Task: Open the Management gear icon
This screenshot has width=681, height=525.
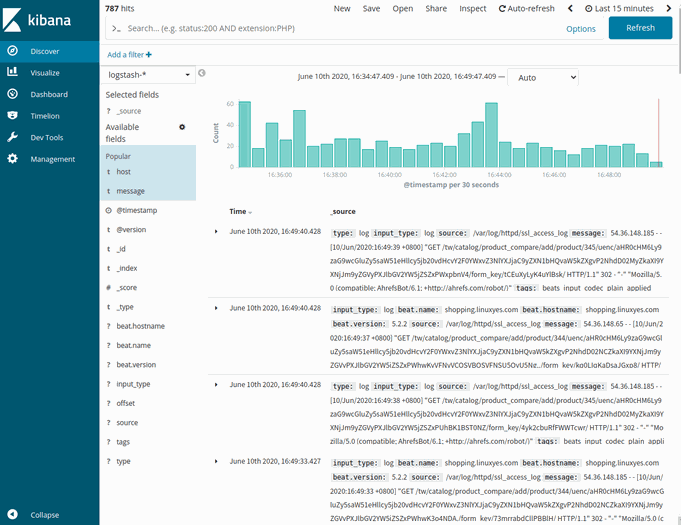Action: [x=13, y=158]
